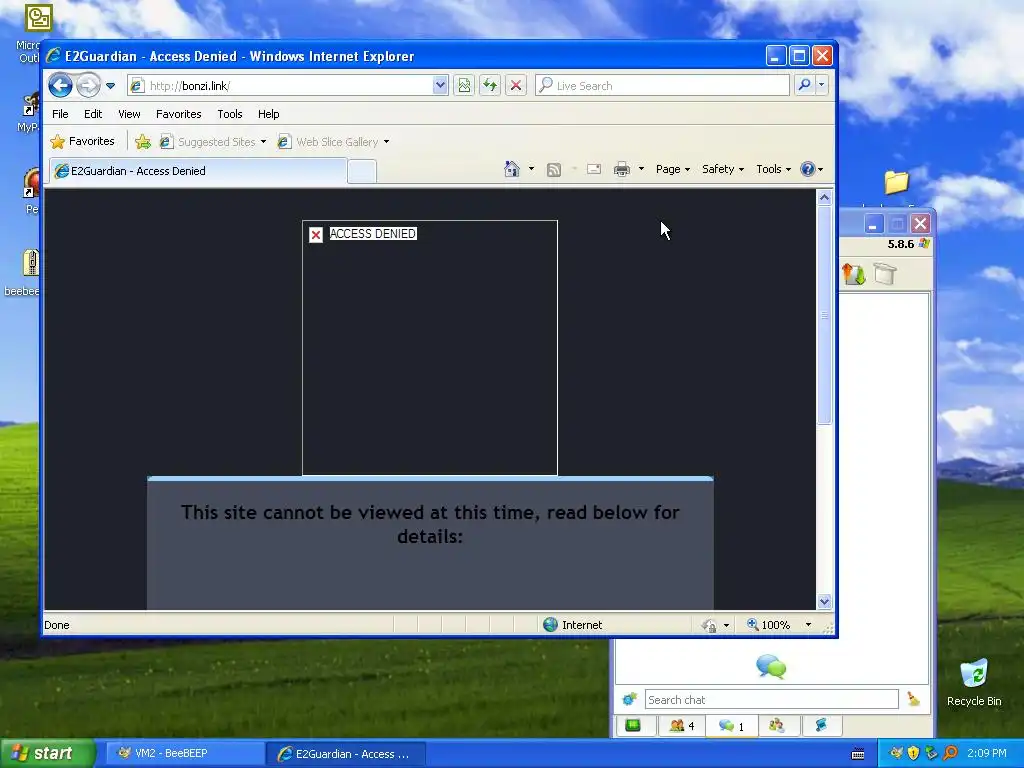Click the orange magnifier tray icon
Screen dimensions: 1024x768
click(x=950, y=753)
